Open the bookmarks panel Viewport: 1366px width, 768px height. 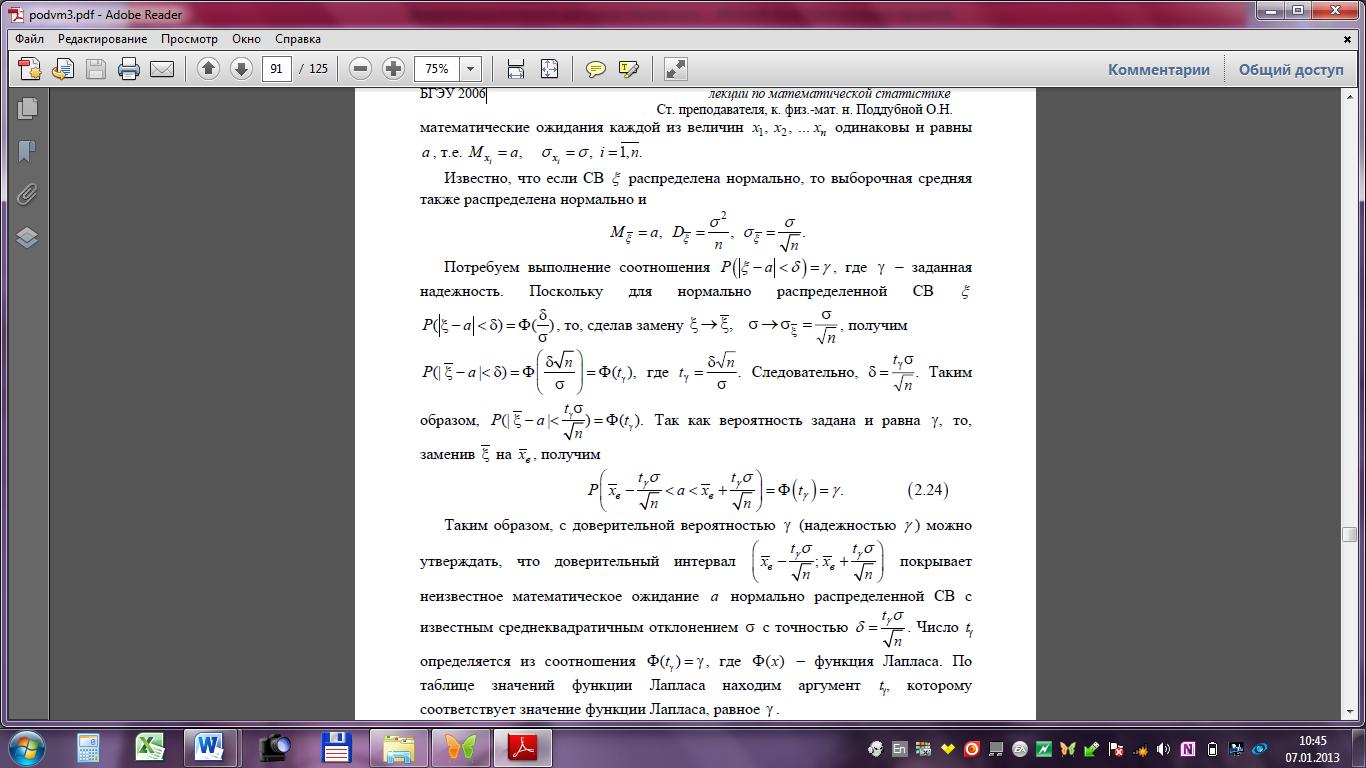pos(27,151)
